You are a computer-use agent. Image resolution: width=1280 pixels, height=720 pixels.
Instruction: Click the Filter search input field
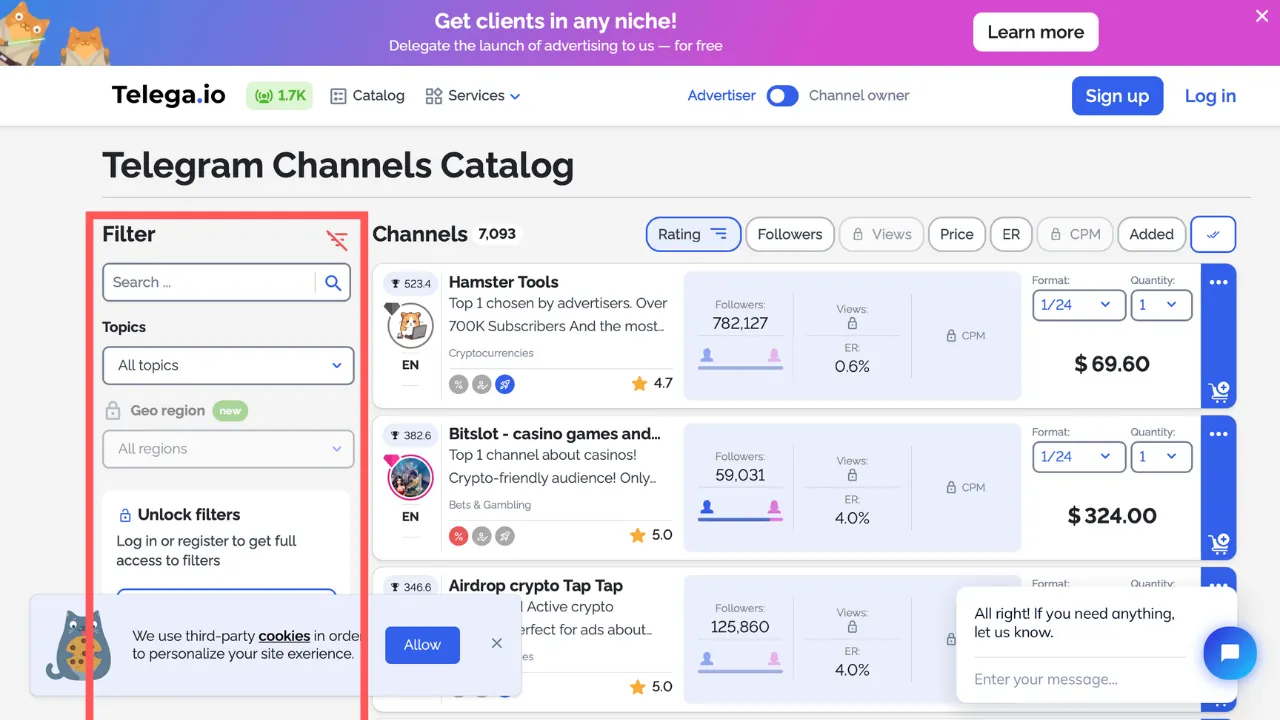tap(209, 283)
